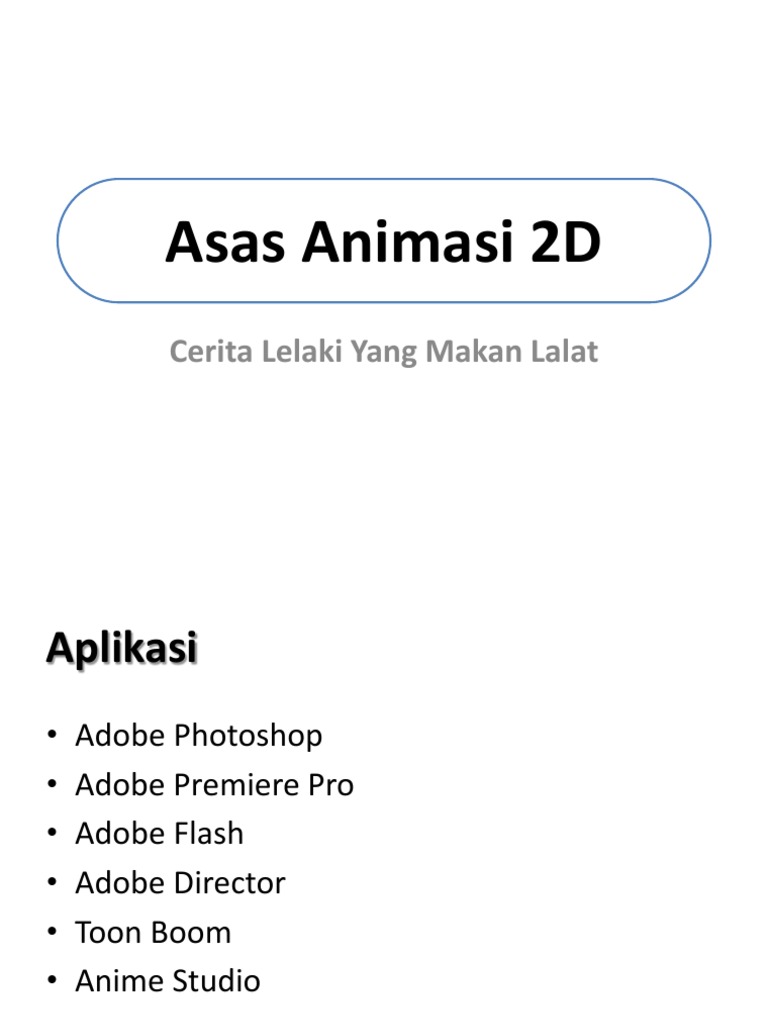Image resolution: width=768 pixels, height=1024 pixels.
Task: Click the bullet before Anime Studio
Action: pyautogui.click(x=51, y=982)
